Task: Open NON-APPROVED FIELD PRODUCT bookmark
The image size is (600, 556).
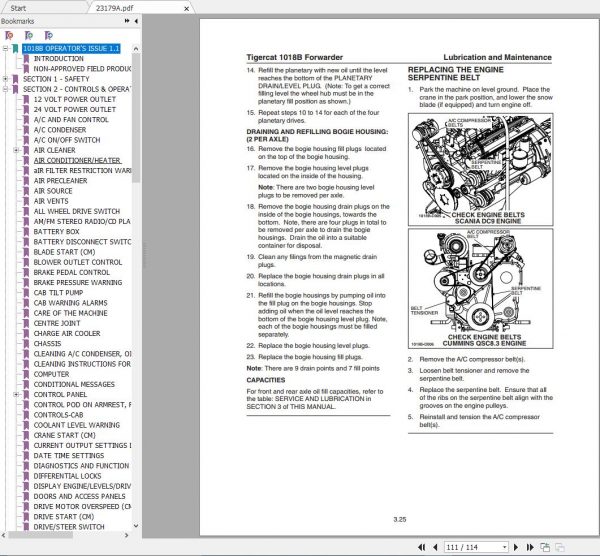Action: (82, 69)
